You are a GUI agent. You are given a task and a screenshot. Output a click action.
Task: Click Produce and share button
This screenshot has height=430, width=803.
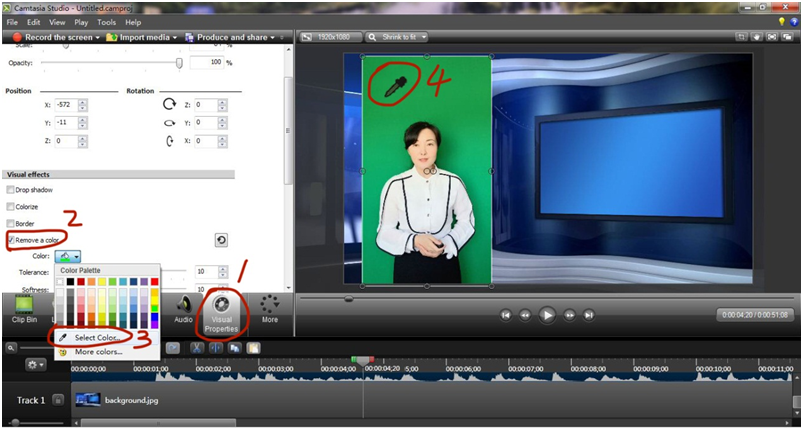point(229,37)
